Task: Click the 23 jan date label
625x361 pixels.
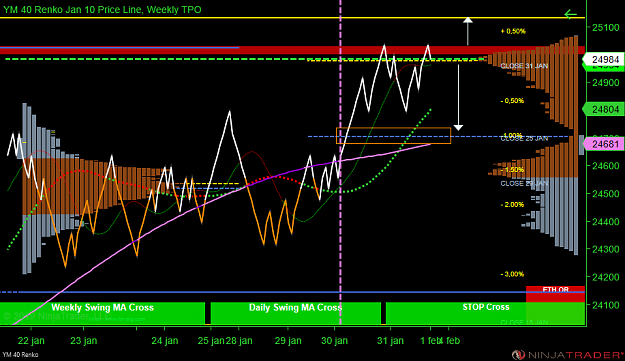Action: pyautogui.click(x=83, y=341)
